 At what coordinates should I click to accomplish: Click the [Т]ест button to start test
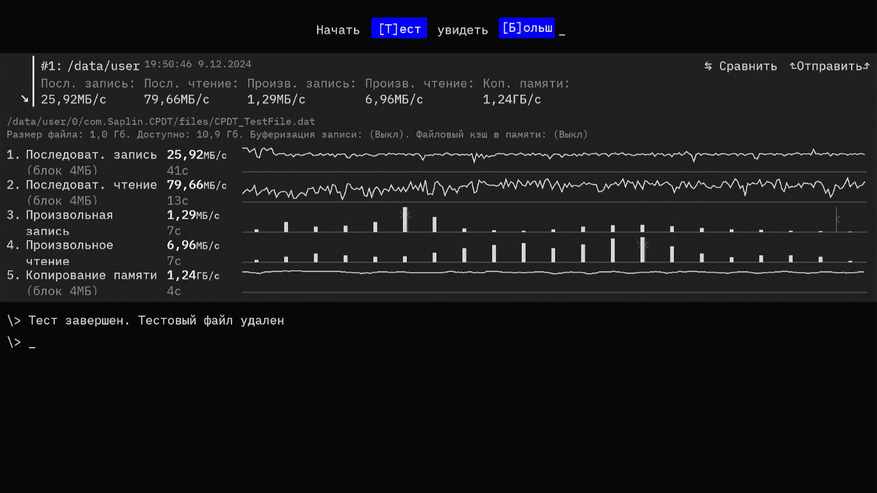(x=399, y=29)
